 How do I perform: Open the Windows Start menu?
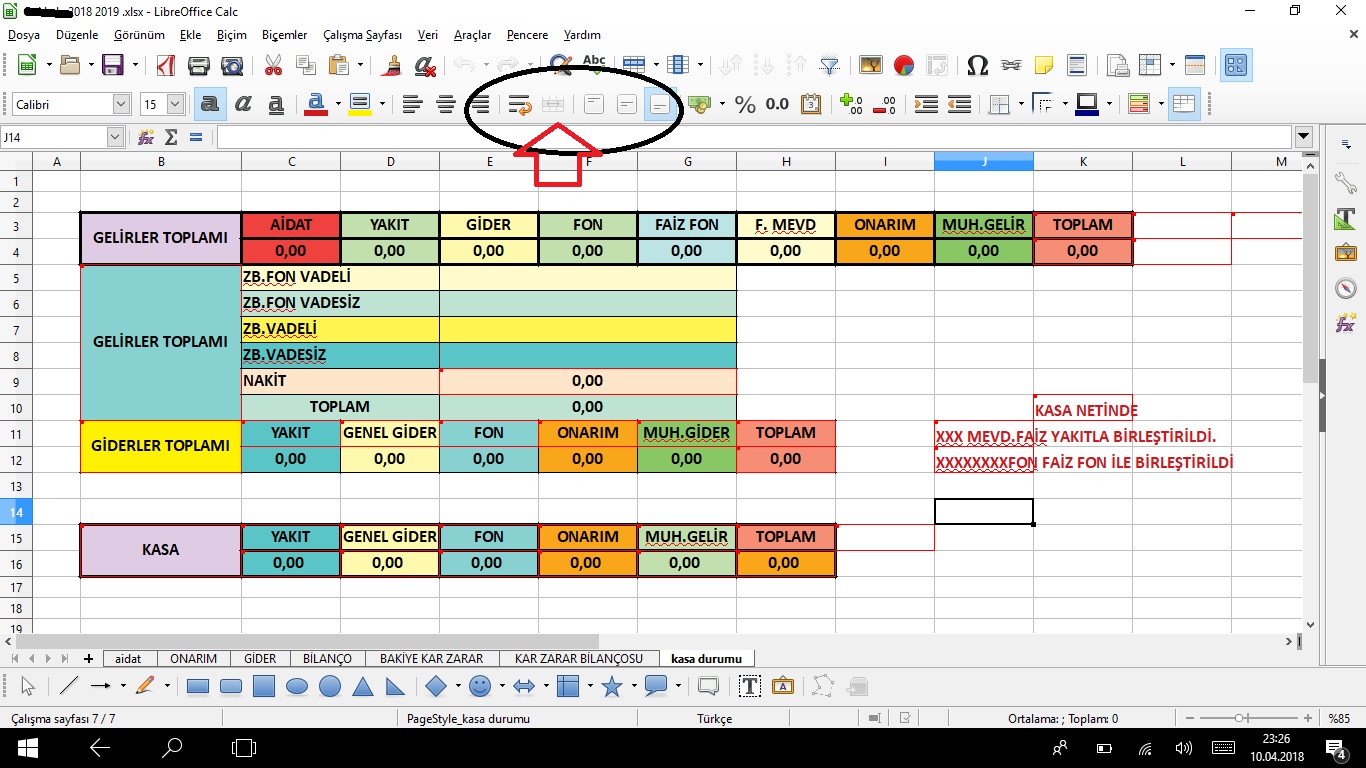click(x=26, y=747)
